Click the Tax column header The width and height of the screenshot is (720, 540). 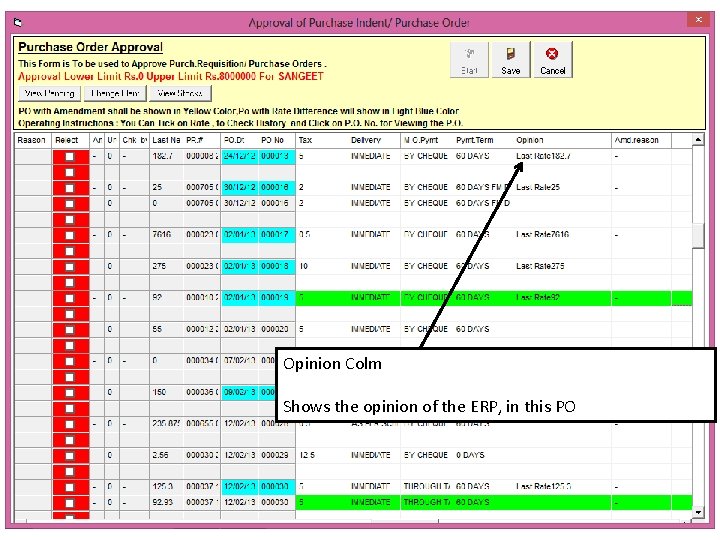click(321, 140)
